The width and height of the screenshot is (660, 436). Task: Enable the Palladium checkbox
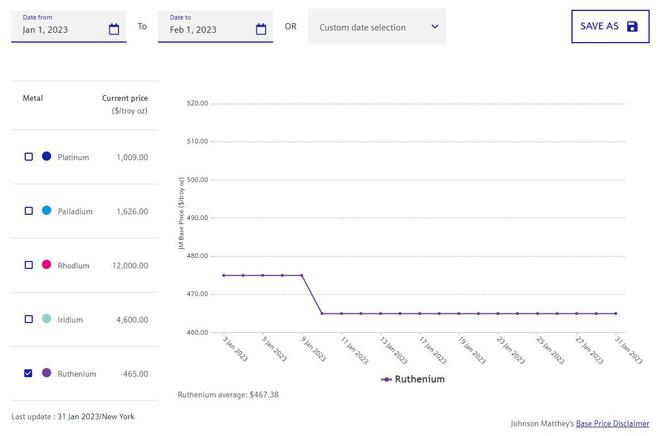pos(28,211)
